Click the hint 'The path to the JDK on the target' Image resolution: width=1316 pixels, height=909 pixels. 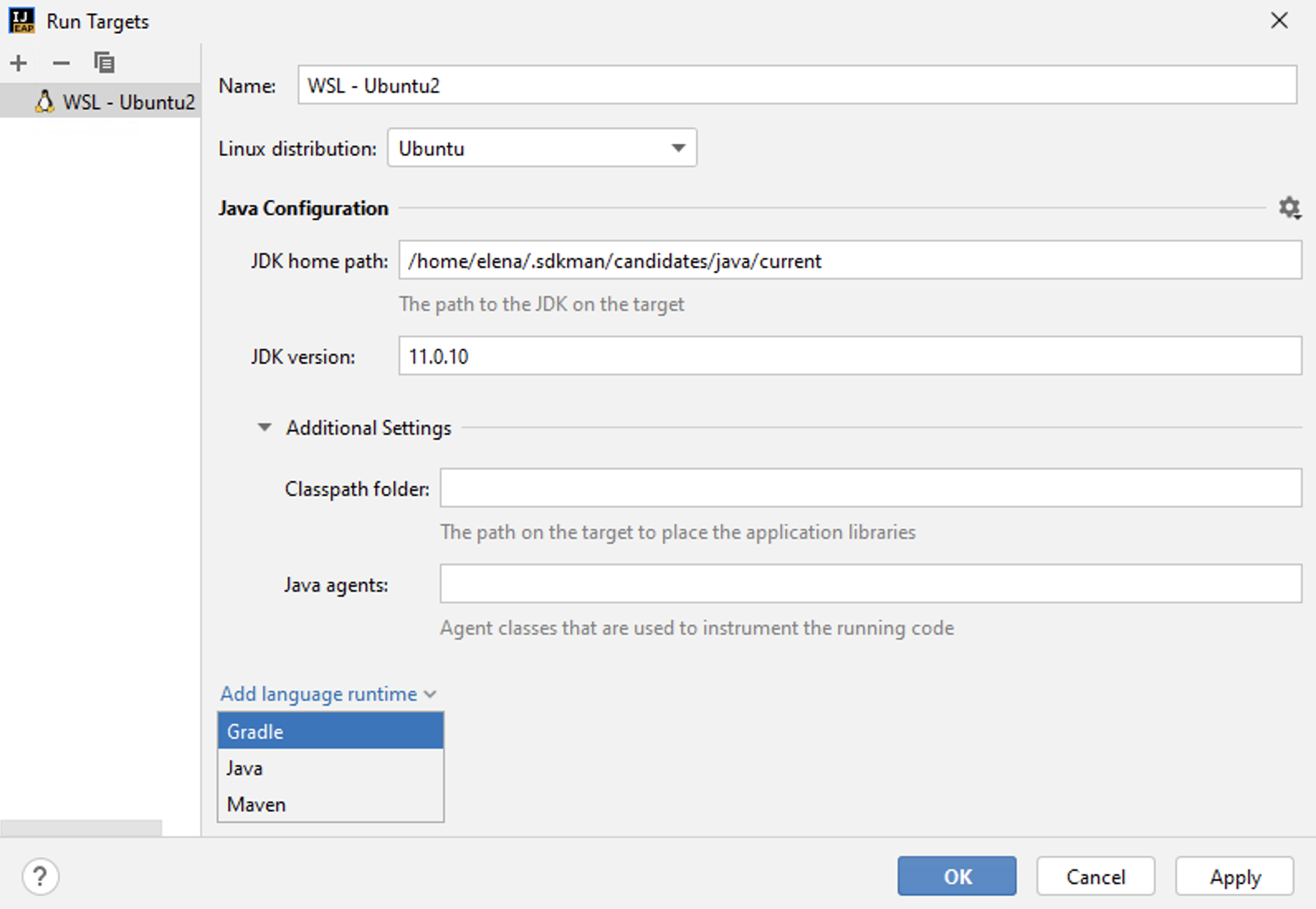coord(541,304)
